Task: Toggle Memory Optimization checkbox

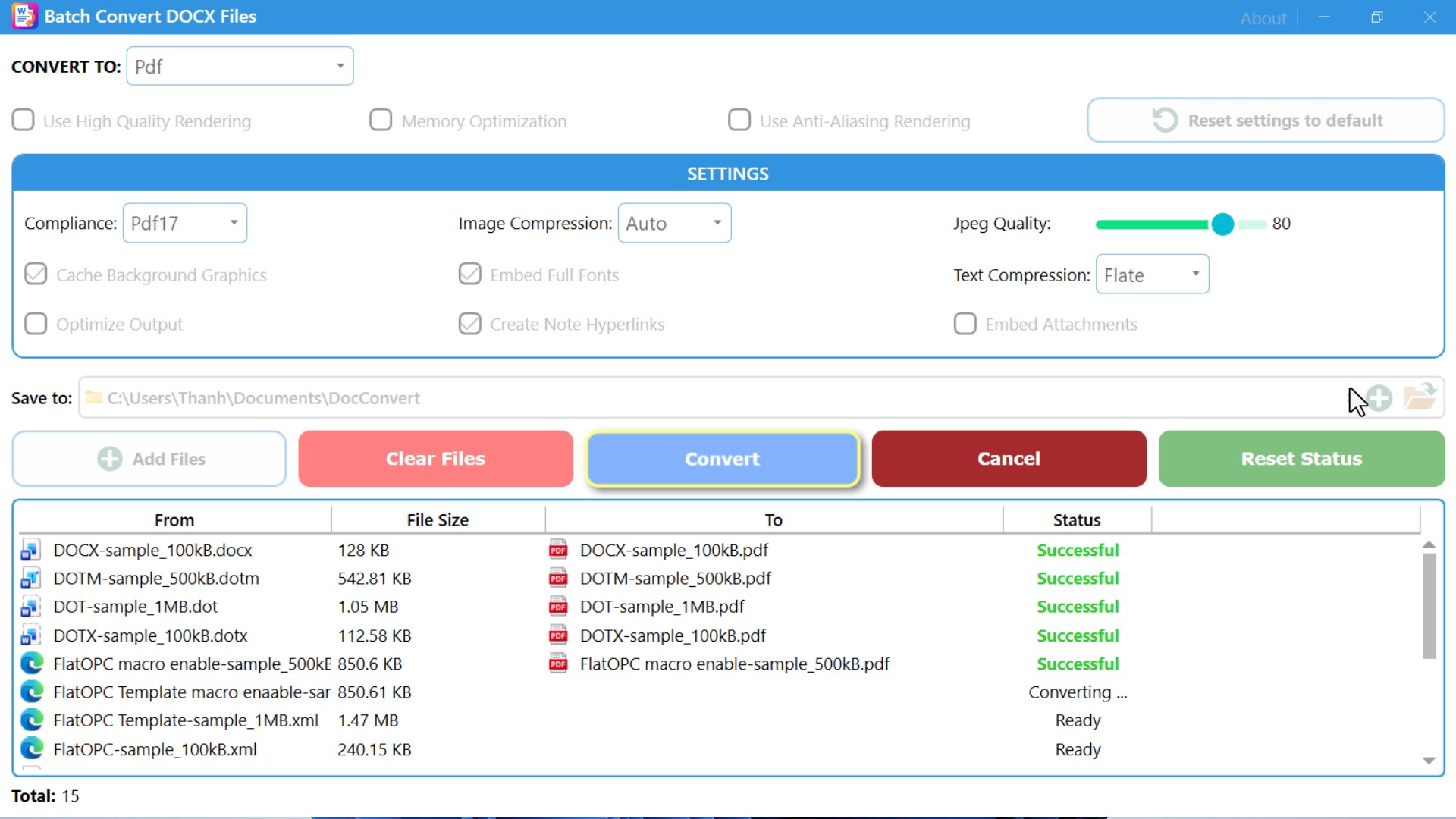Action: coord(381,121)
